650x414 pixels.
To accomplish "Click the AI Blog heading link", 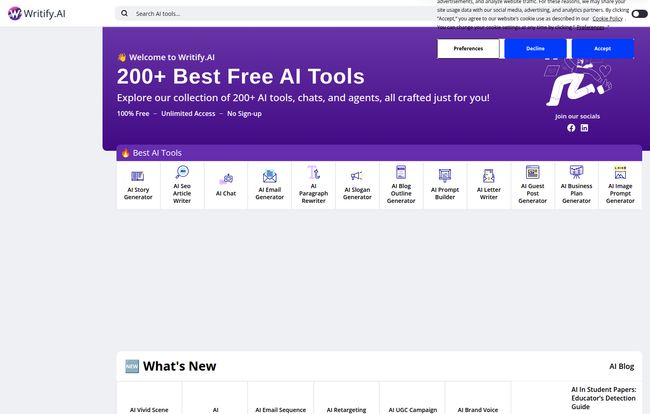I will (x=621, y=366).
